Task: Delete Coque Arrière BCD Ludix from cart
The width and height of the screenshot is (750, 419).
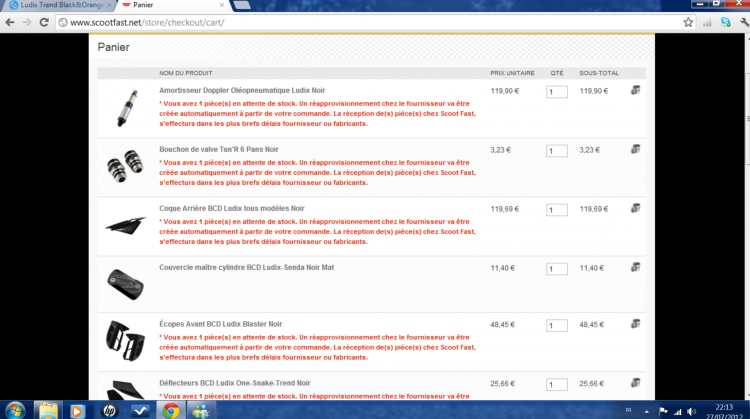Action: coord(635,208)
